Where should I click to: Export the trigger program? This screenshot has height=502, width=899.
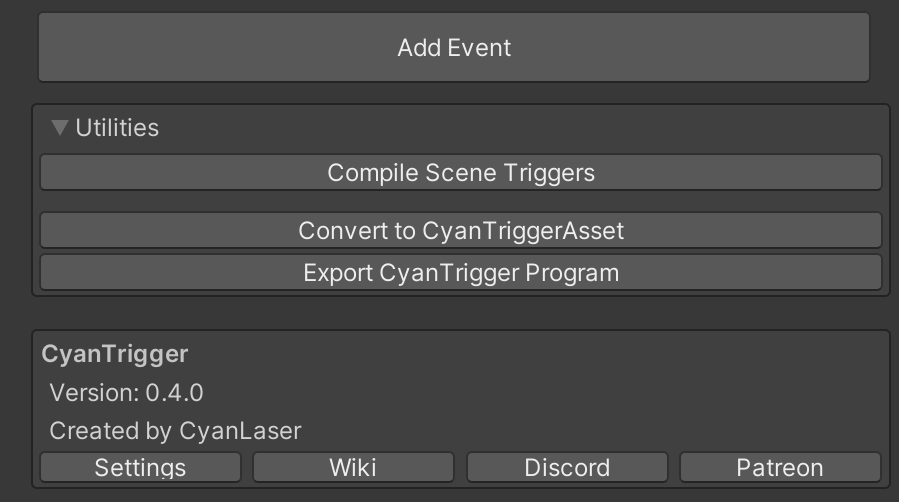tap(461, 273)
